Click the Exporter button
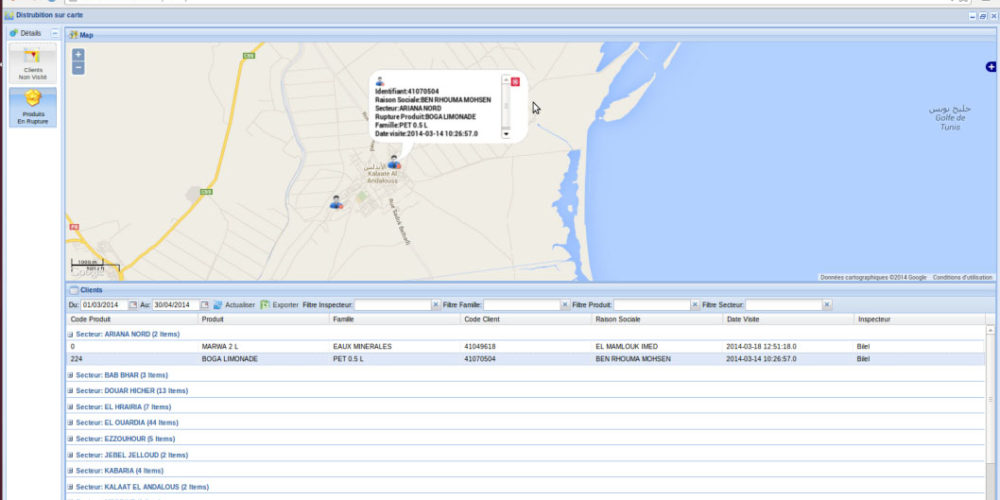Image resolution: width=1000 pixels, height=500 pixels. [279, 304]
